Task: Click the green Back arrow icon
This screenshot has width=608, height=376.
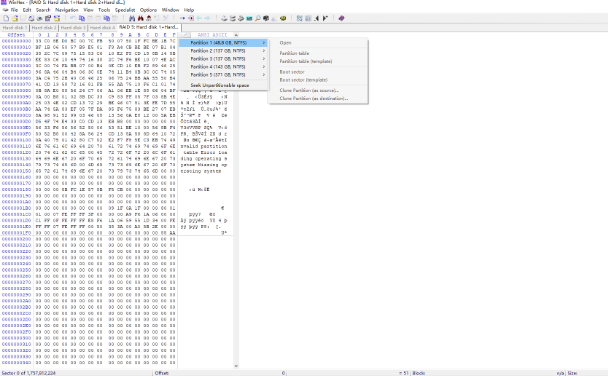Action: click(x=199, y=18)
